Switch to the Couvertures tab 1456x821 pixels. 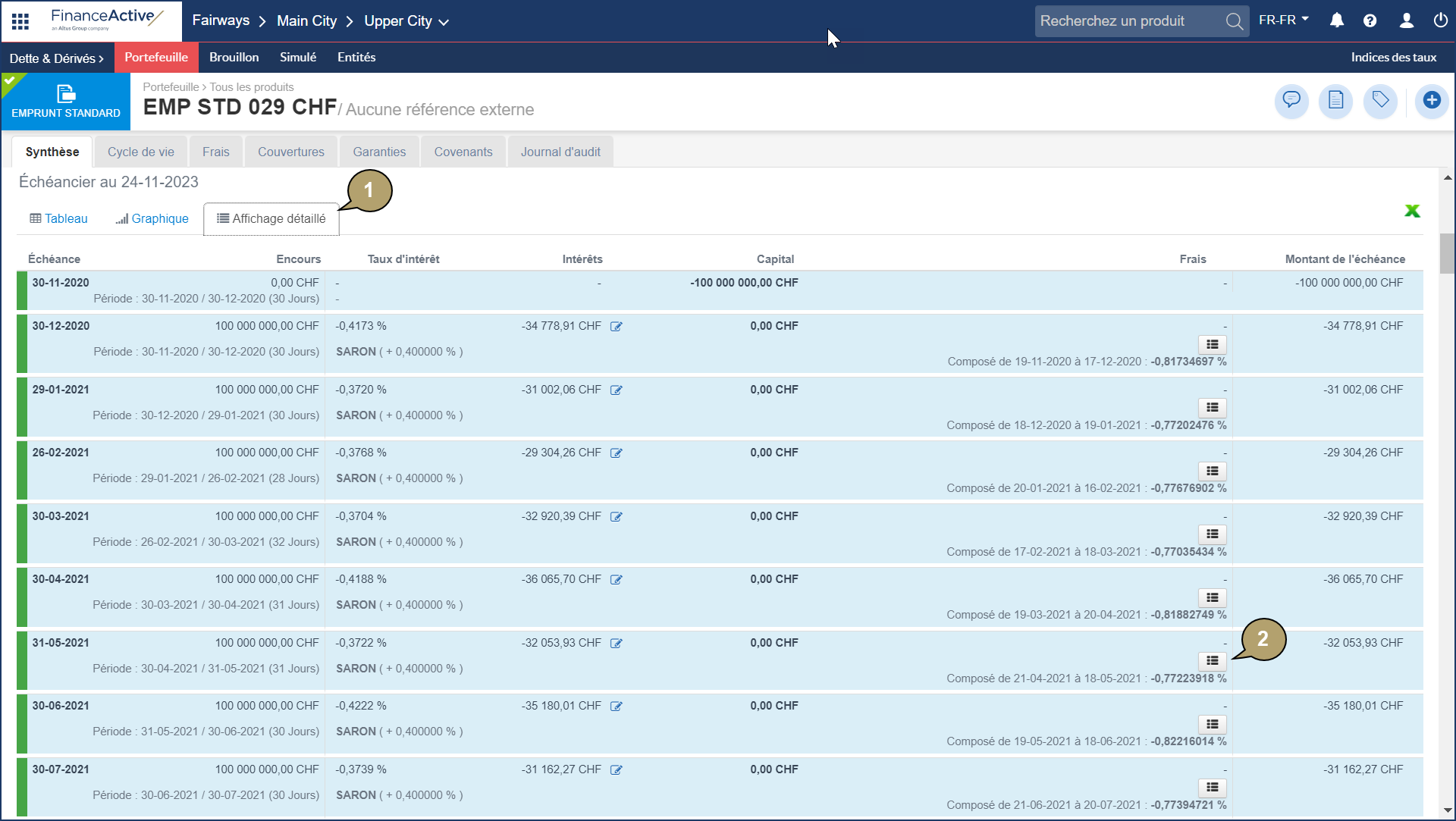291,152
